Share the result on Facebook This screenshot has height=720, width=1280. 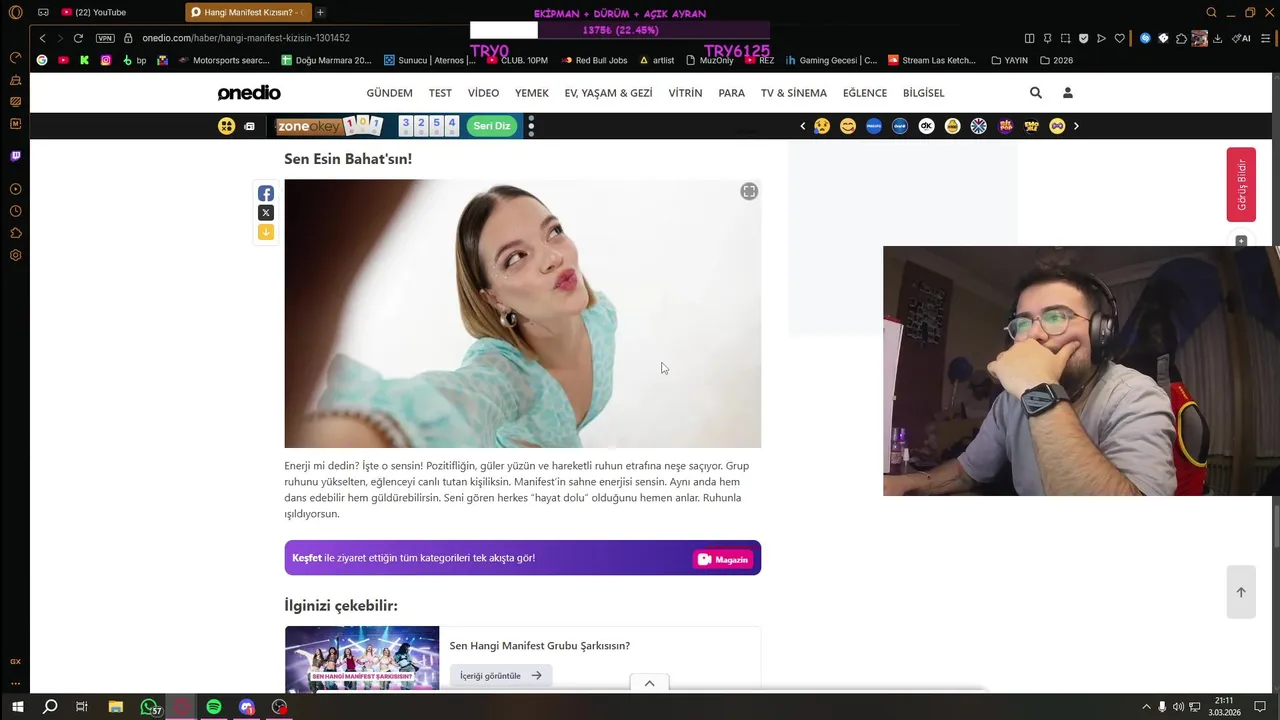pyautogui.click(x=266, y=194)
